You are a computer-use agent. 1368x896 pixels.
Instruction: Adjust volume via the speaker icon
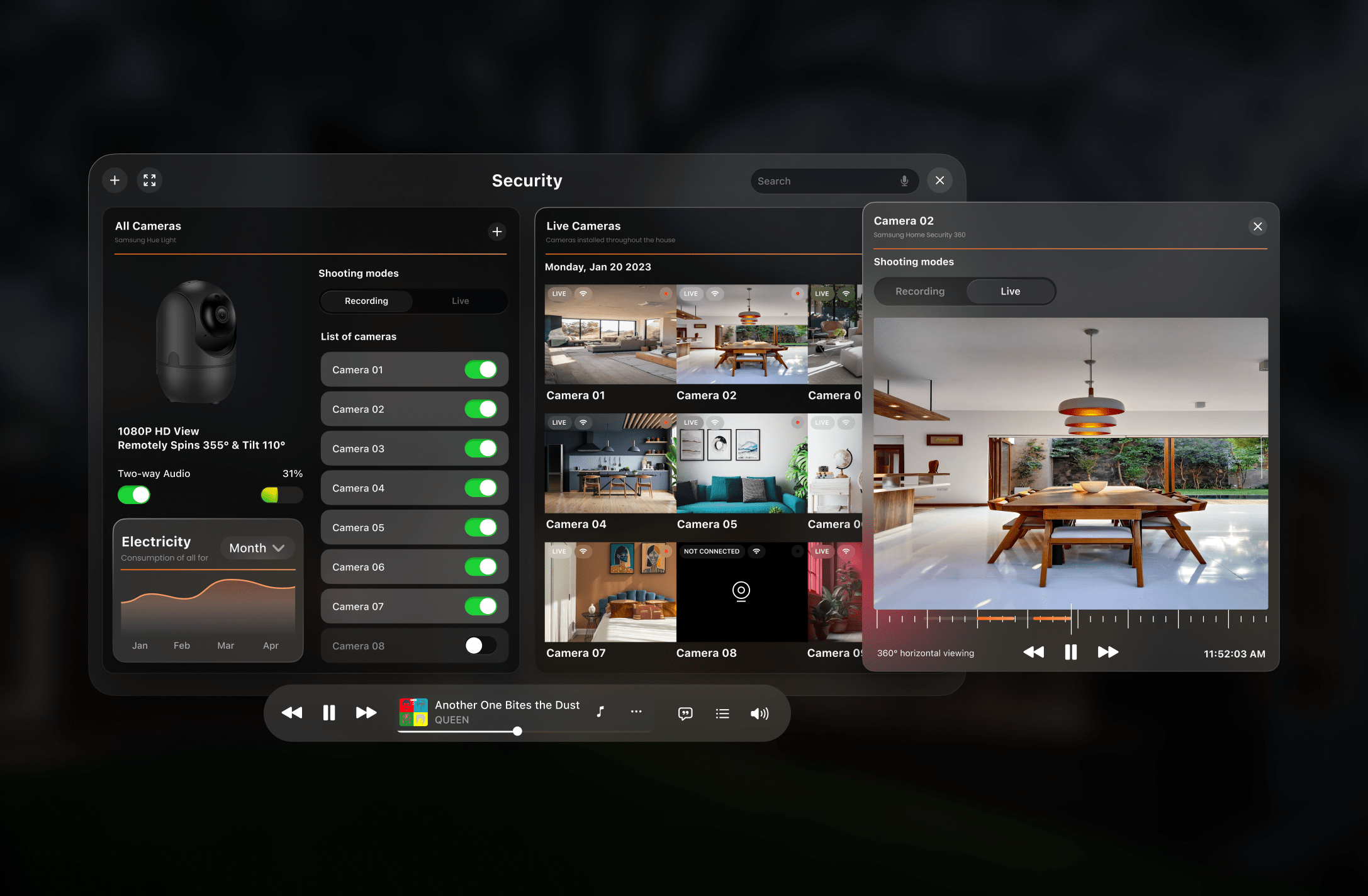[x=760, y=713]
